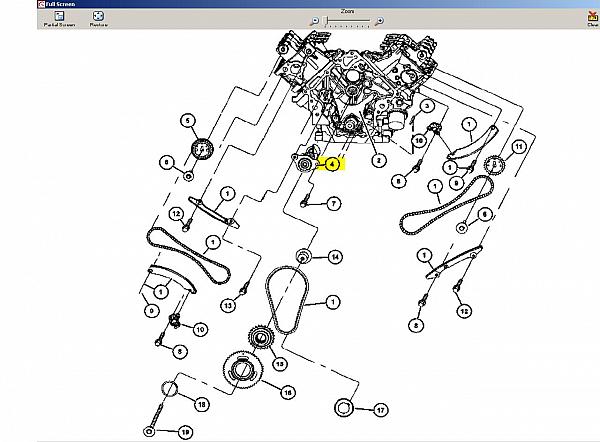This screenshot has height=442, width=600.
Task: Select callout 3 in the diagram
Action: point(427,106)
